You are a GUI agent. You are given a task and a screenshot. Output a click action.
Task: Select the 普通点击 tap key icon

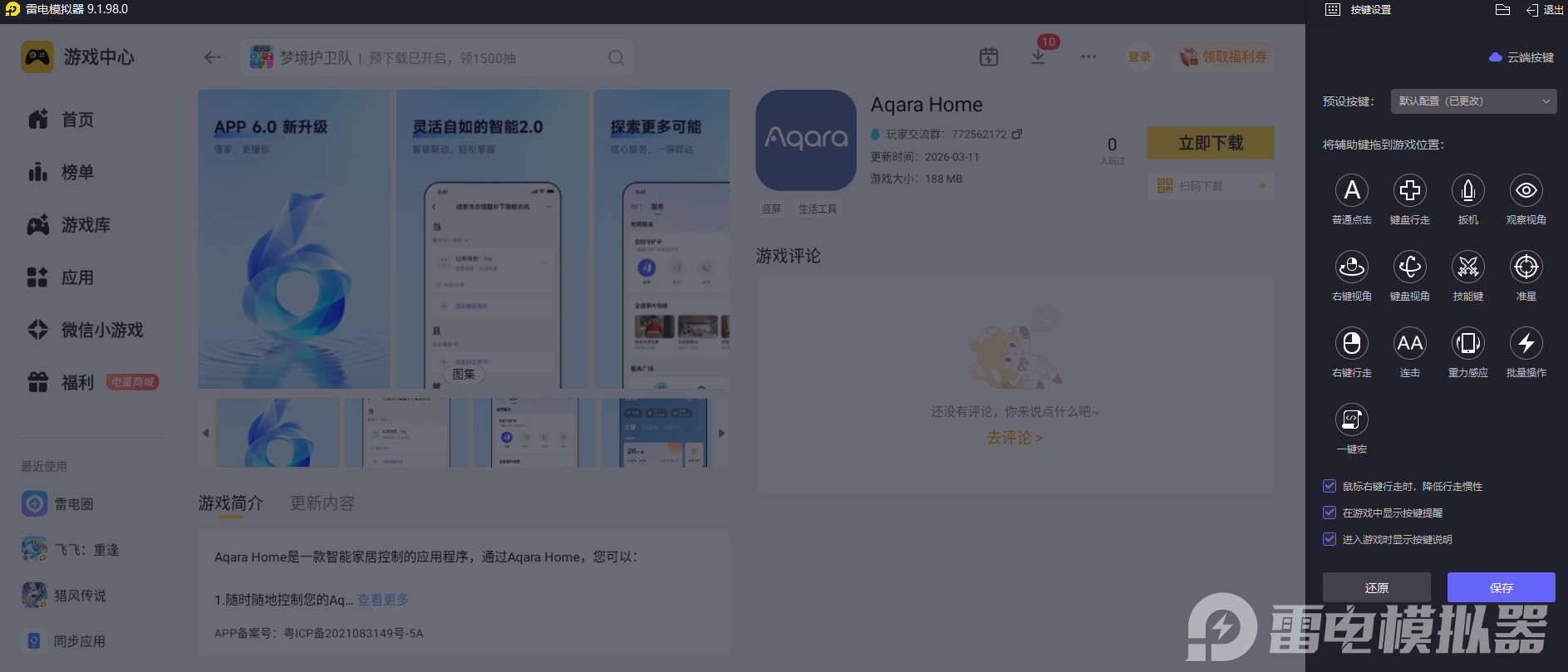click(x=1351, y=191)
